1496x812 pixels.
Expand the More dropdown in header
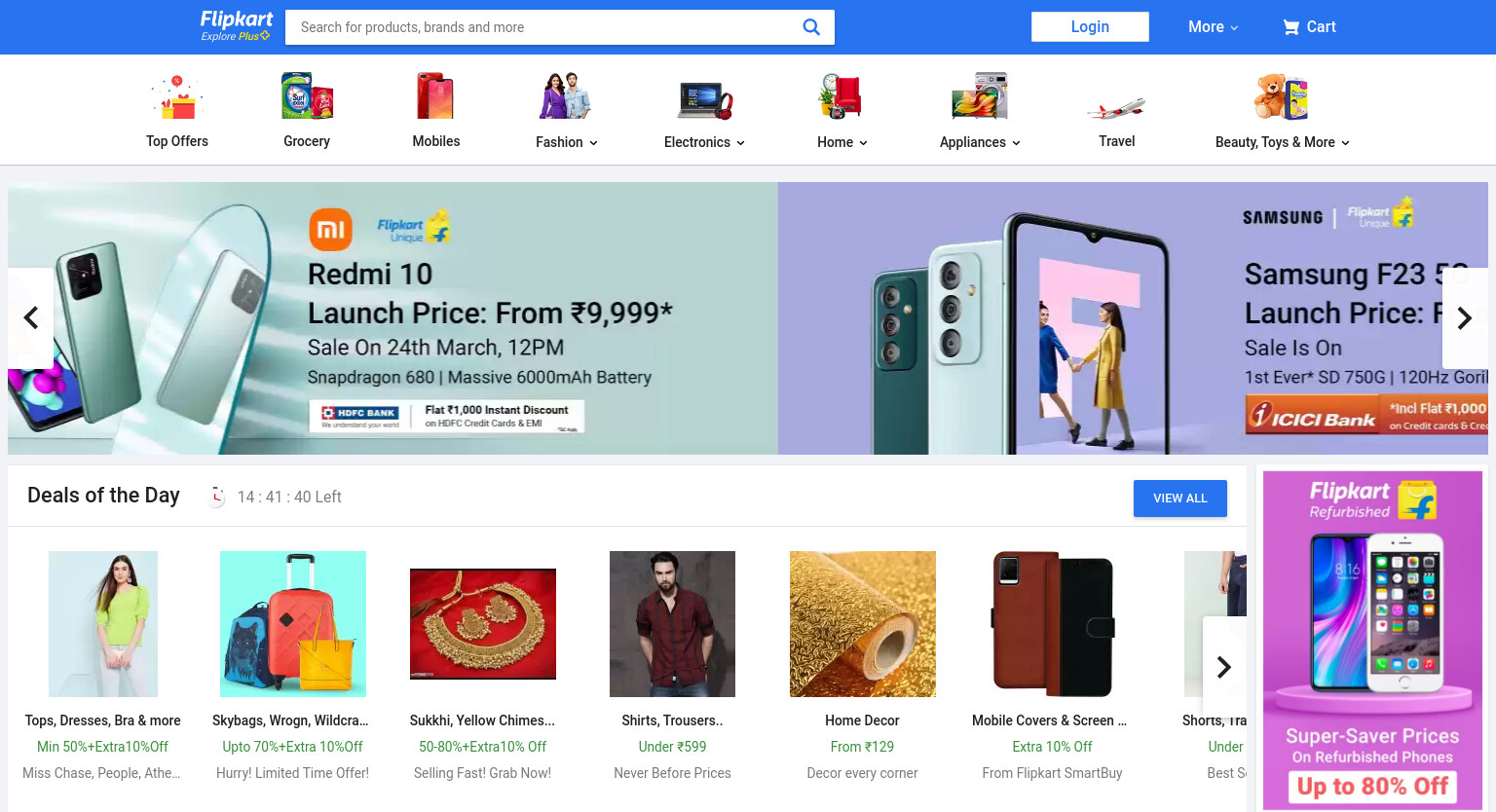tap(1213, 27)
